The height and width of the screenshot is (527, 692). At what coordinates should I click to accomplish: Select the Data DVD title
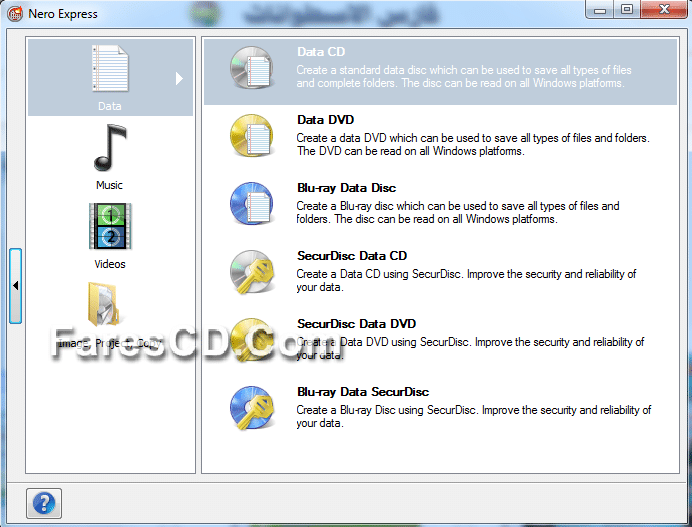coord(325,120)
